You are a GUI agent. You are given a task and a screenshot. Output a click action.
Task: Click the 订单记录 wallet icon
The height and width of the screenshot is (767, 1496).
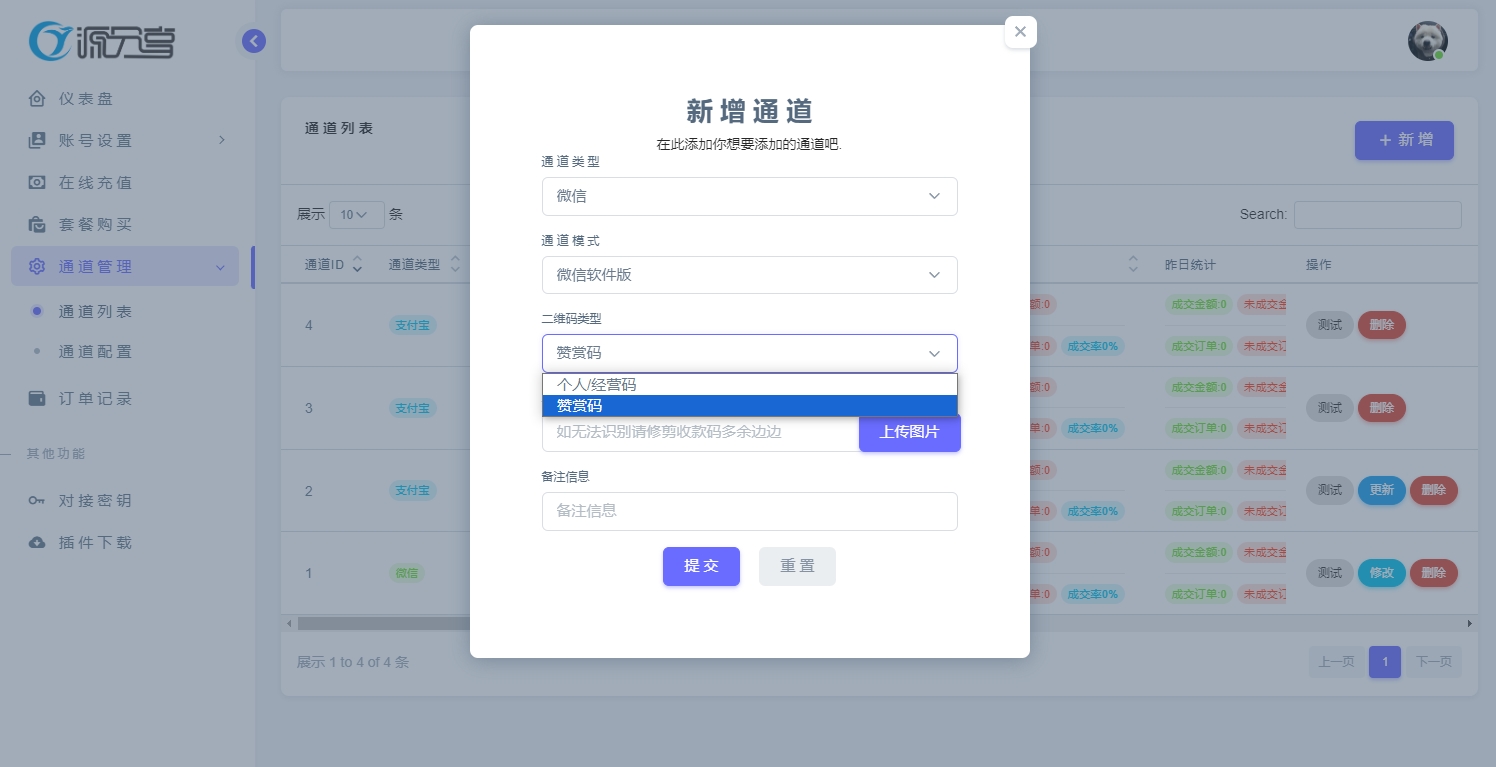pyautogui.click(x=37, y=399)
